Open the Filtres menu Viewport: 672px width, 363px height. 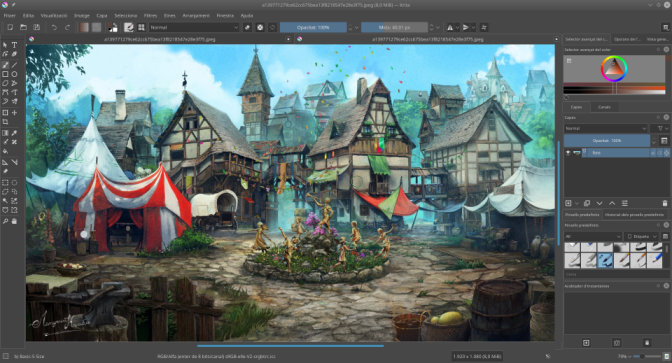pyautogui.click(x=150, y=15)
